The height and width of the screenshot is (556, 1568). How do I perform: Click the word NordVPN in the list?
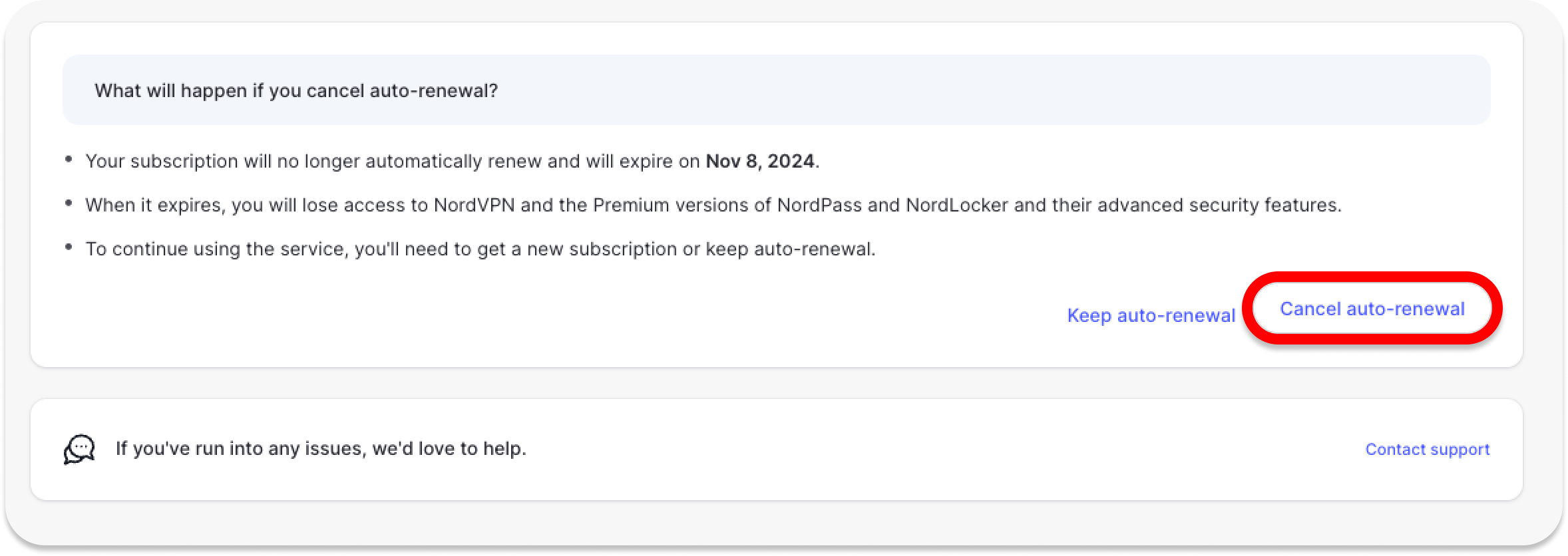474,205
